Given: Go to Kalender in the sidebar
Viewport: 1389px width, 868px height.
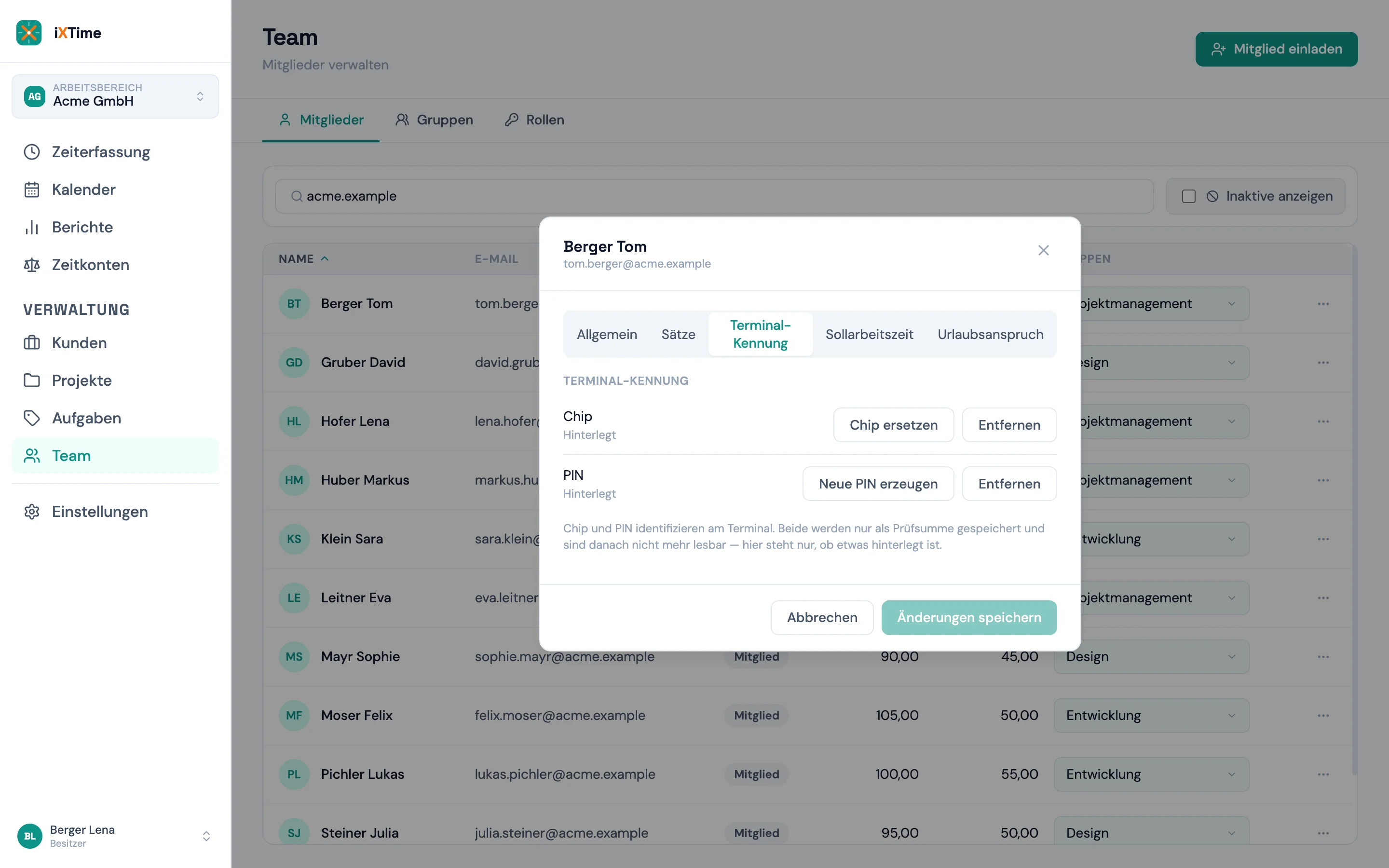Looking at the screenshot, I should point(115,190).
